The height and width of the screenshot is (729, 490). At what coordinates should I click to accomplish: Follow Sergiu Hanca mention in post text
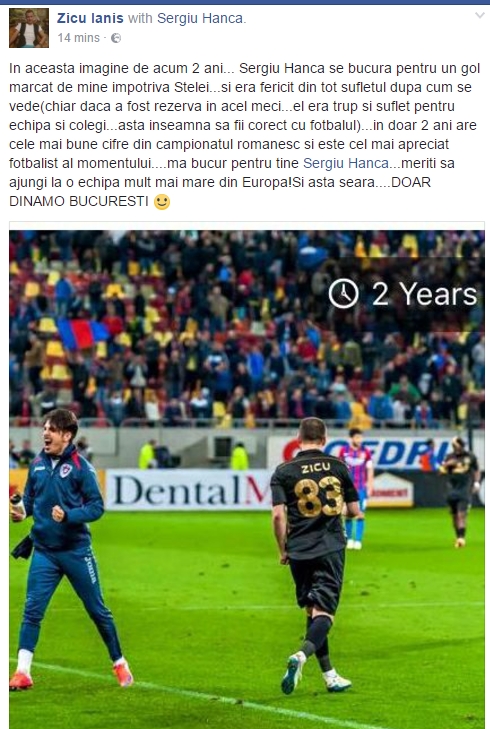[x=346, y=163]
